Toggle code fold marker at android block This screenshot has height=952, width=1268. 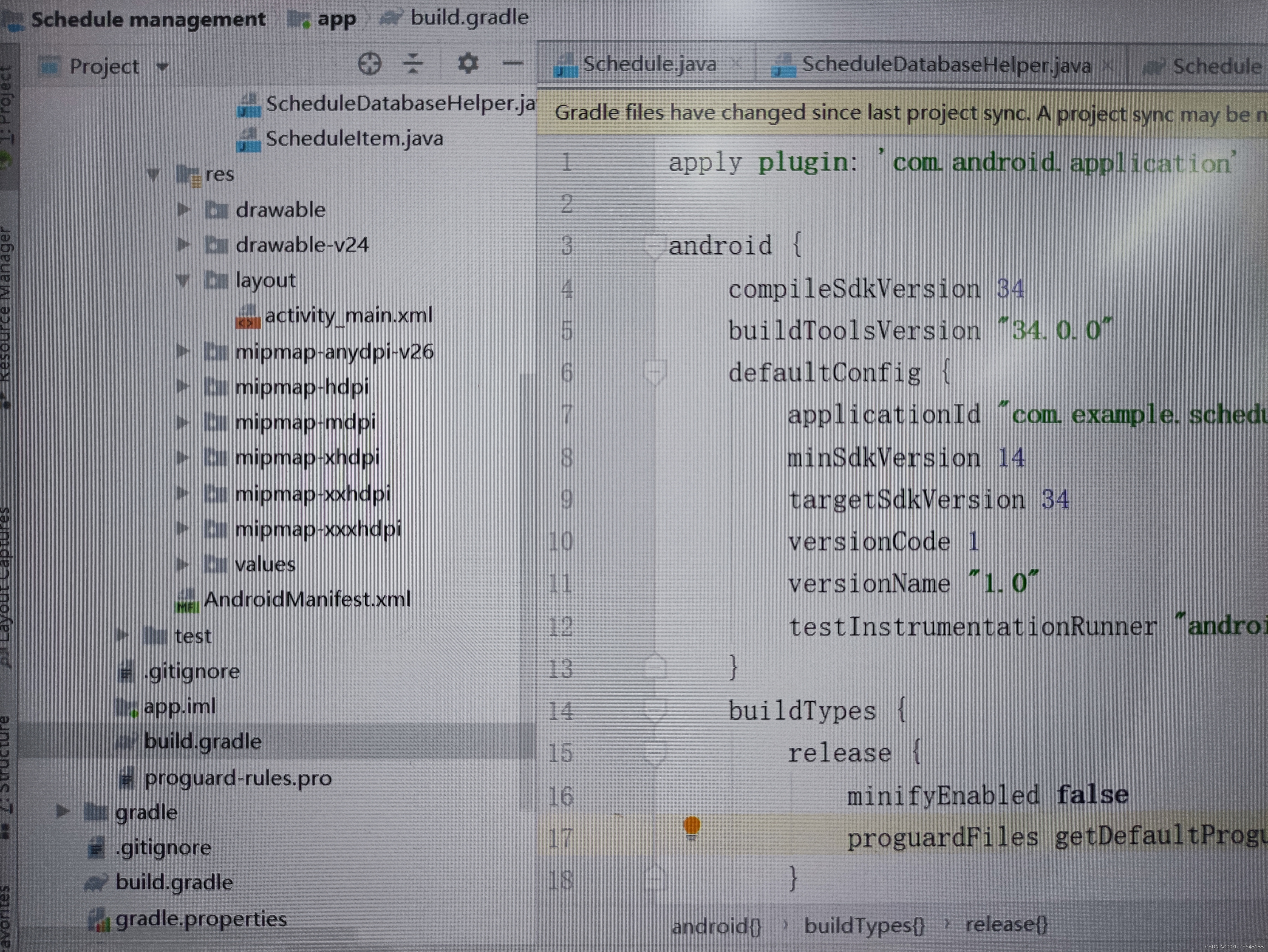pos(654,245)
